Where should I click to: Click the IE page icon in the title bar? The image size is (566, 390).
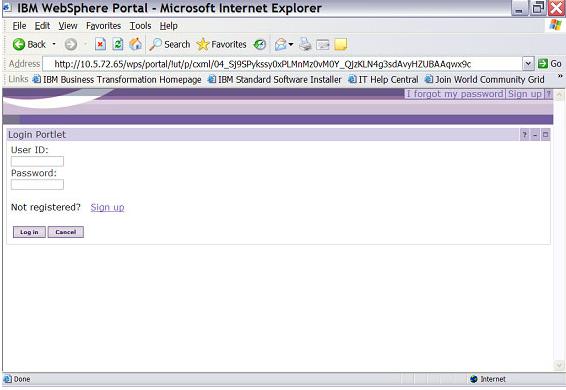[x=7, y=7]
